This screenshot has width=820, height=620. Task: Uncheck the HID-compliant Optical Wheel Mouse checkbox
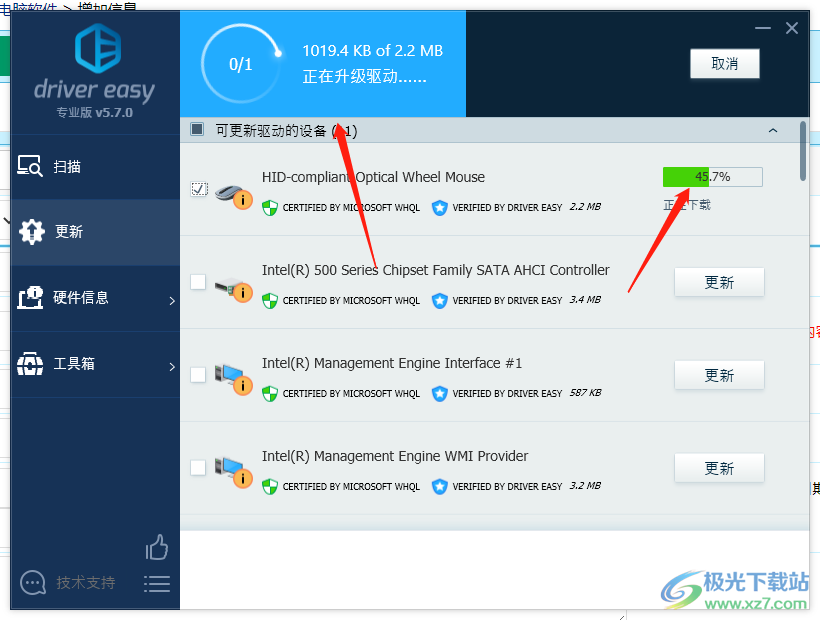pos(199,189)
